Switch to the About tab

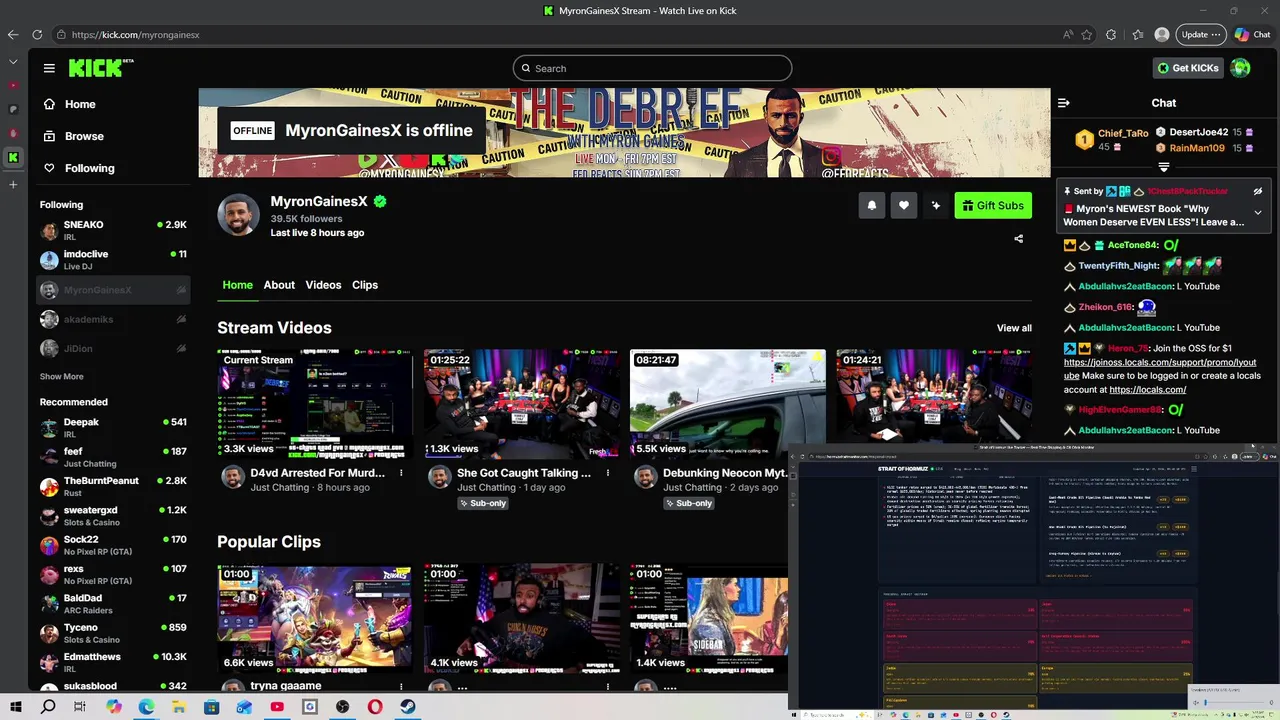pyautogui.click(x=279, y=285)
